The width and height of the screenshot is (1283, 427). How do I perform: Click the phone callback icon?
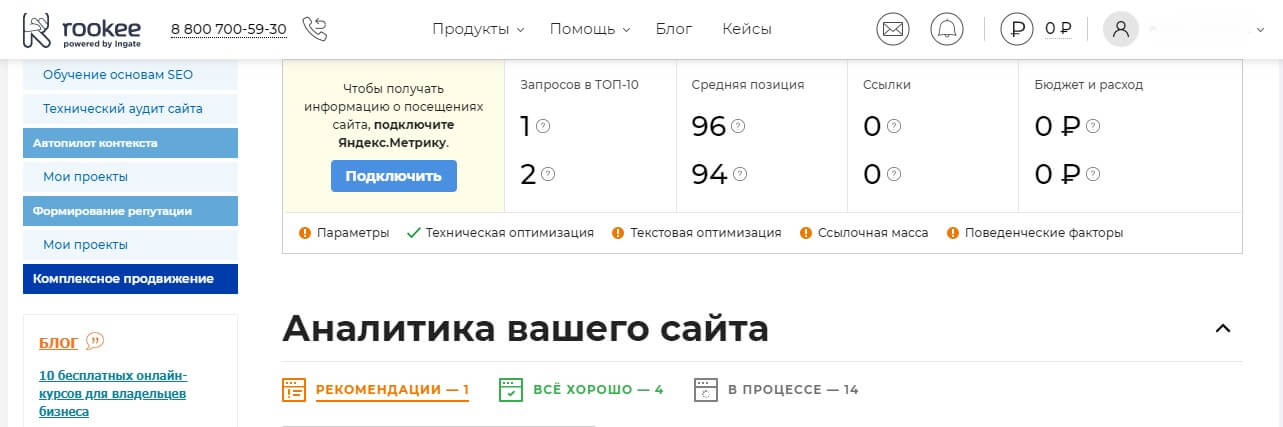coord(314,29)
